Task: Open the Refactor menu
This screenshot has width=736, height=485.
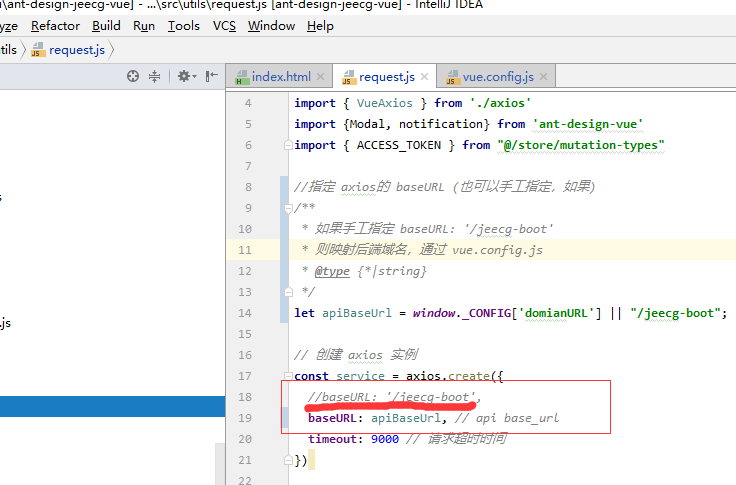Action: (x=55, y=26)
